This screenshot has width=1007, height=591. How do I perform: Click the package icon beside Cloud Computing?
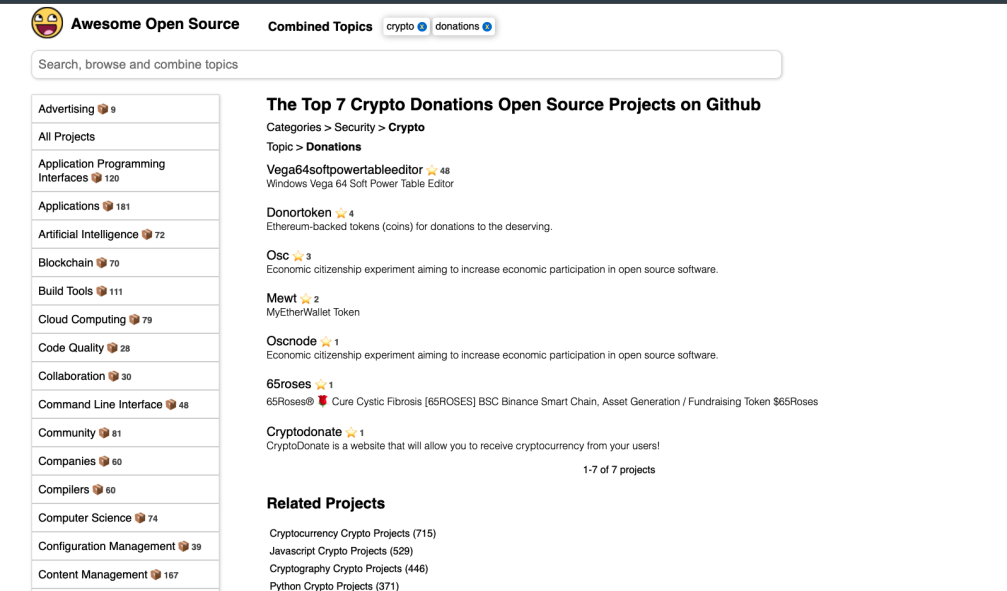(x=134, y=319)
